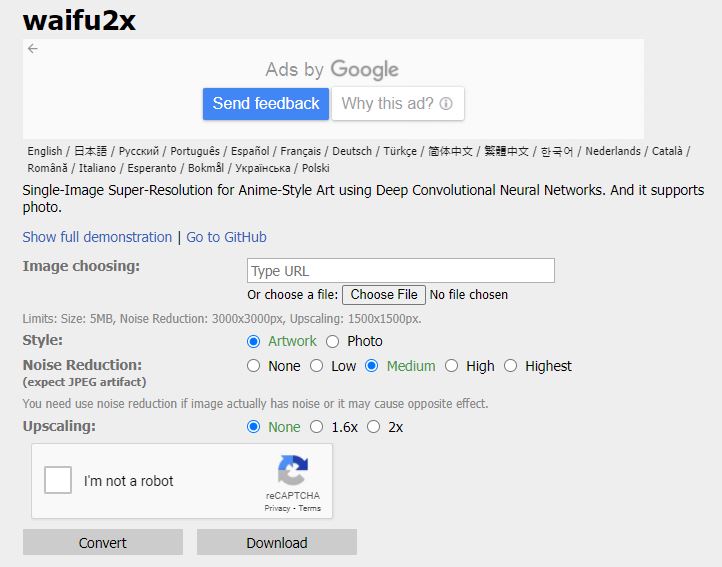Open the Go to GitHub link
The height and width of the screenshot is (567, 722).
click(226, 237)
